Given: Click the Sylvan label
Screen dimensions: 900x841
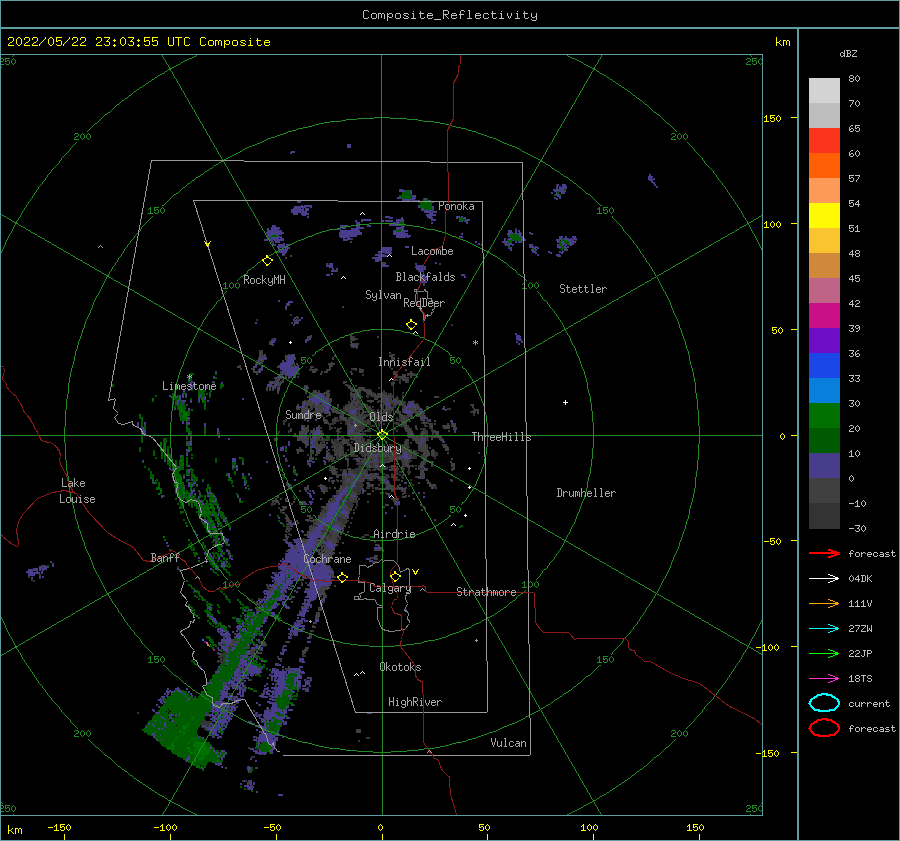Looking at the screenshot, I should 383,295.
